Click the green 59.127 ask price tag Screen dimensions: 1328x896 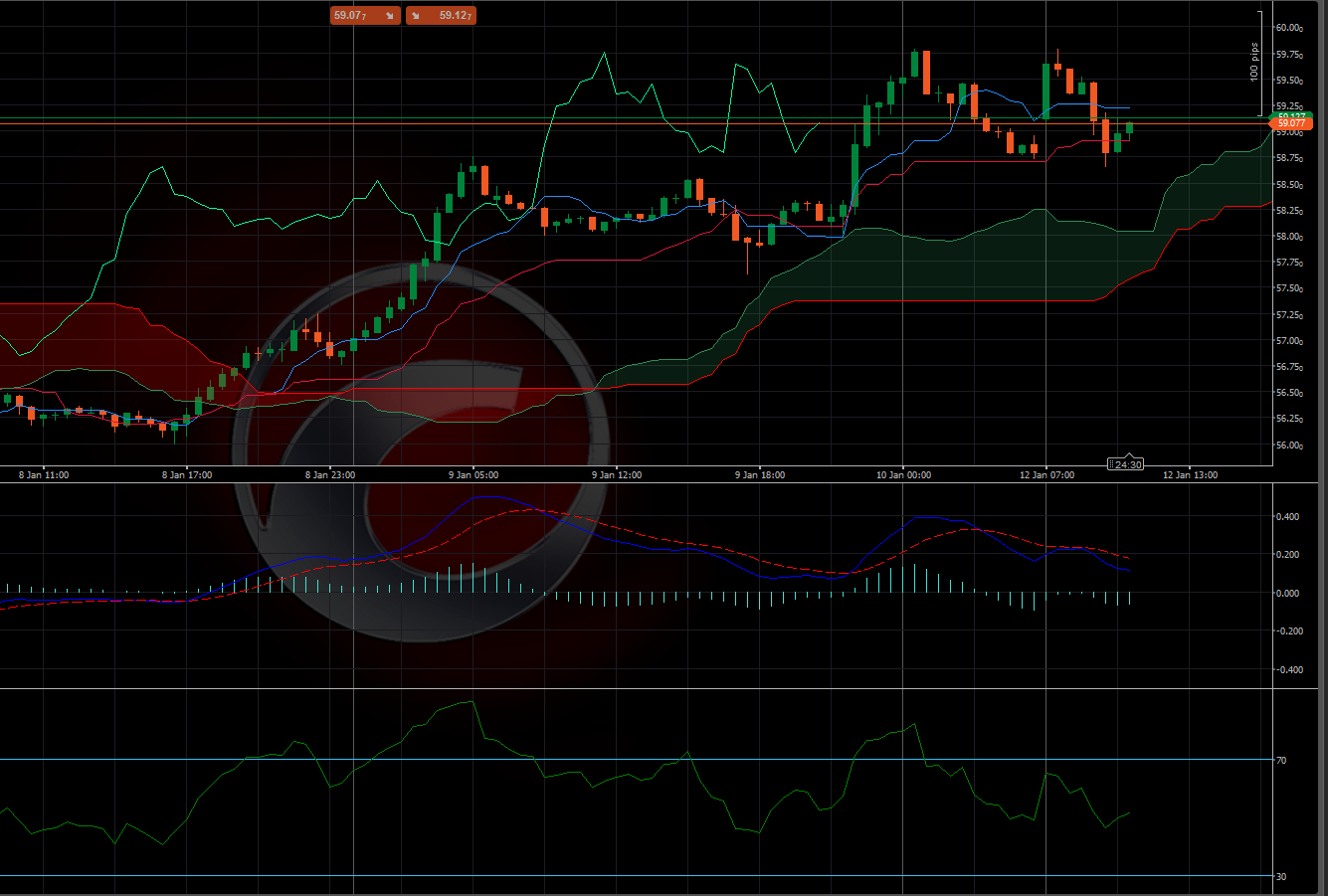click(x=1296, y=116)
